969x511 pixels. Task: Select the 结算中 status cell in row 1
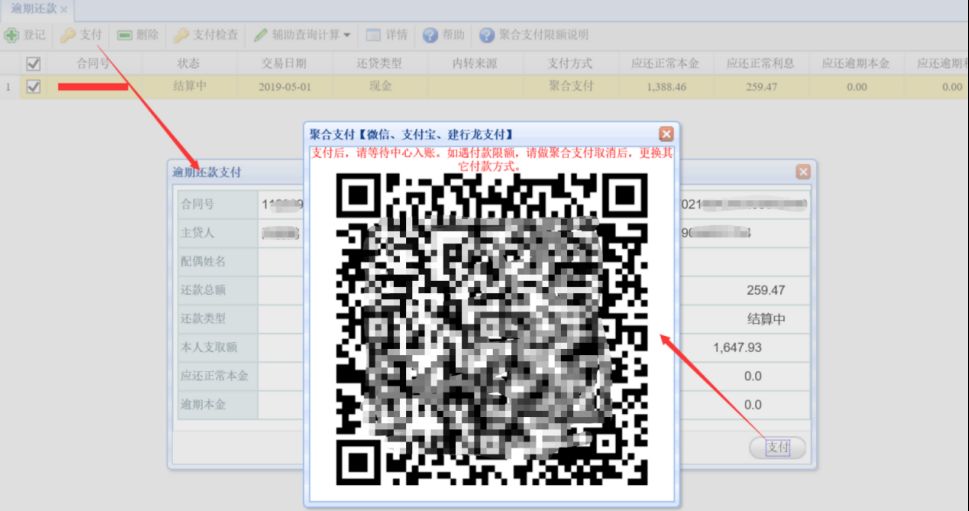(189, 87)
